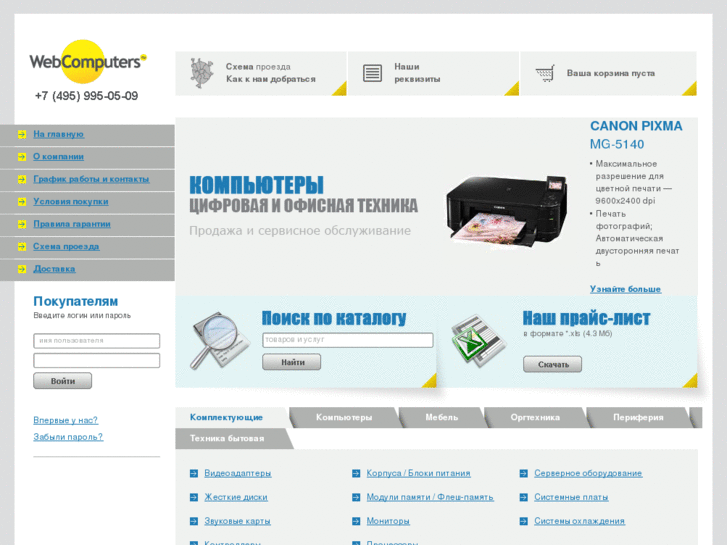Click blue arrow icon beside Жесткие диски
This screenshot has height=545, width=727.
pos(194,497)
